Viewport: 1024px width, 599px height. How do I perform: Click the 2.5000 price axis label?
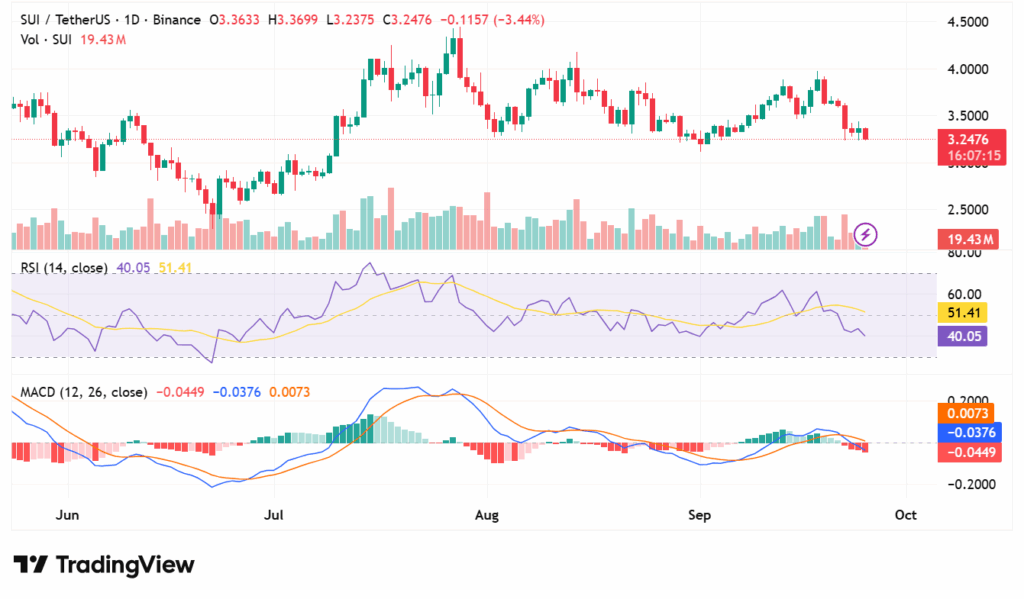pos(968,210)
